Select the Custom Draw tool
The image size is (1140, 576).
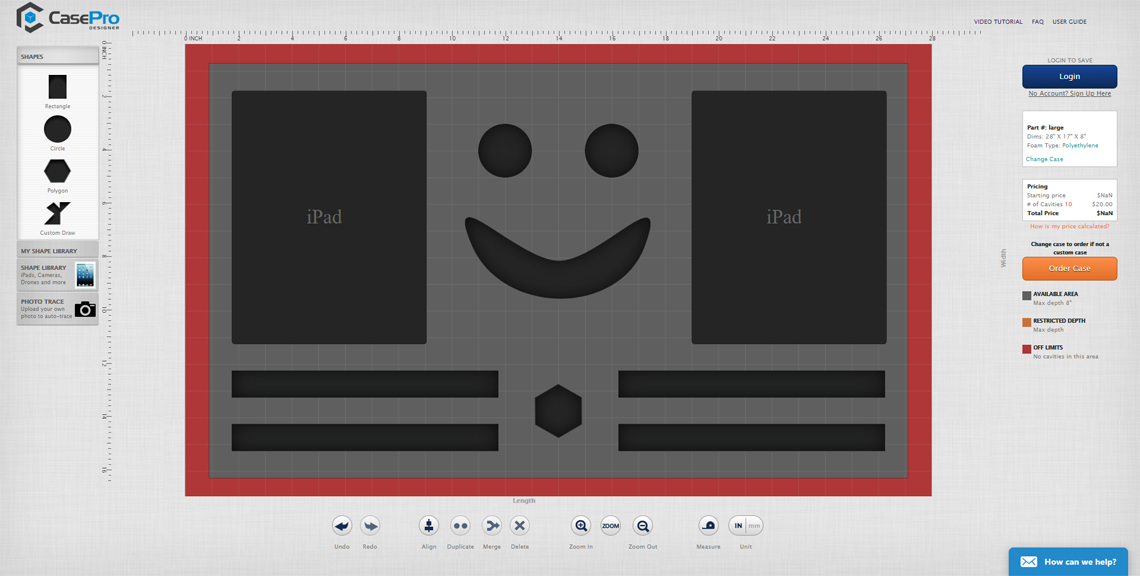pos(57,213)
